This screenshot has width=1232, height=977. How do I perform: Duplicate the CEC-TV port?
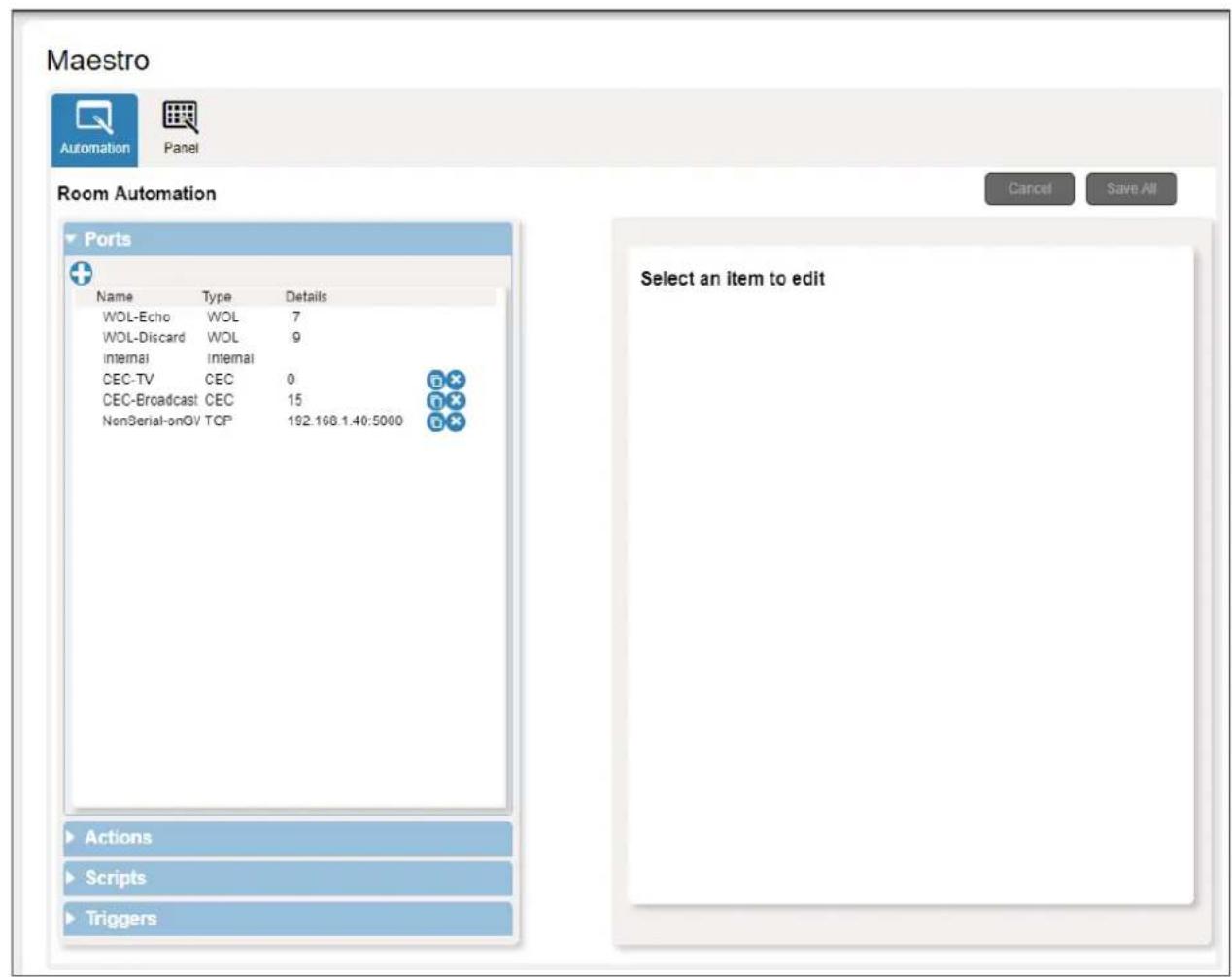[436, 380]
